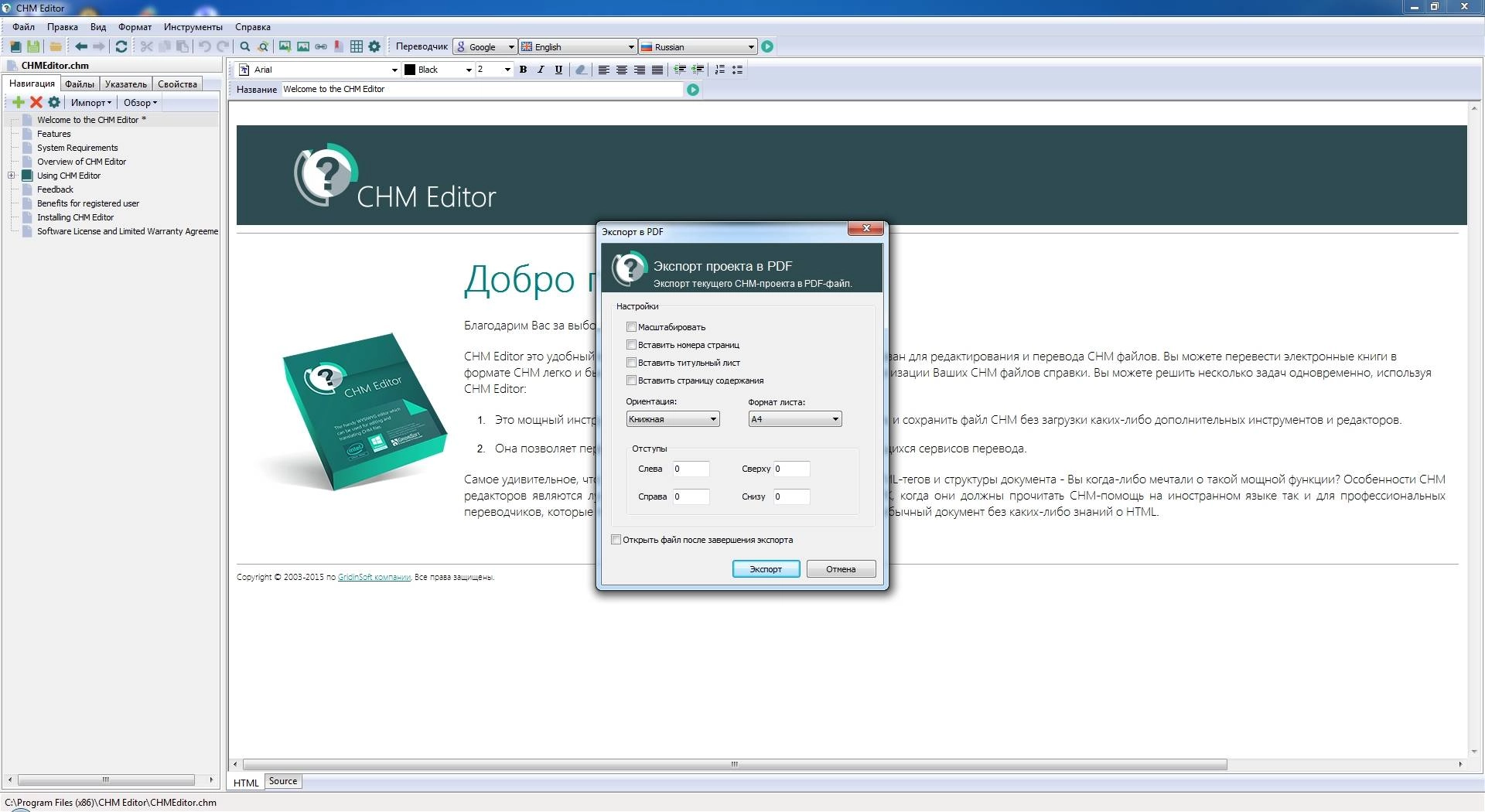The width and height of the screenshot is (1485, 812).
Task: Open source language English dropdown
Action: [x=578, y=47]
